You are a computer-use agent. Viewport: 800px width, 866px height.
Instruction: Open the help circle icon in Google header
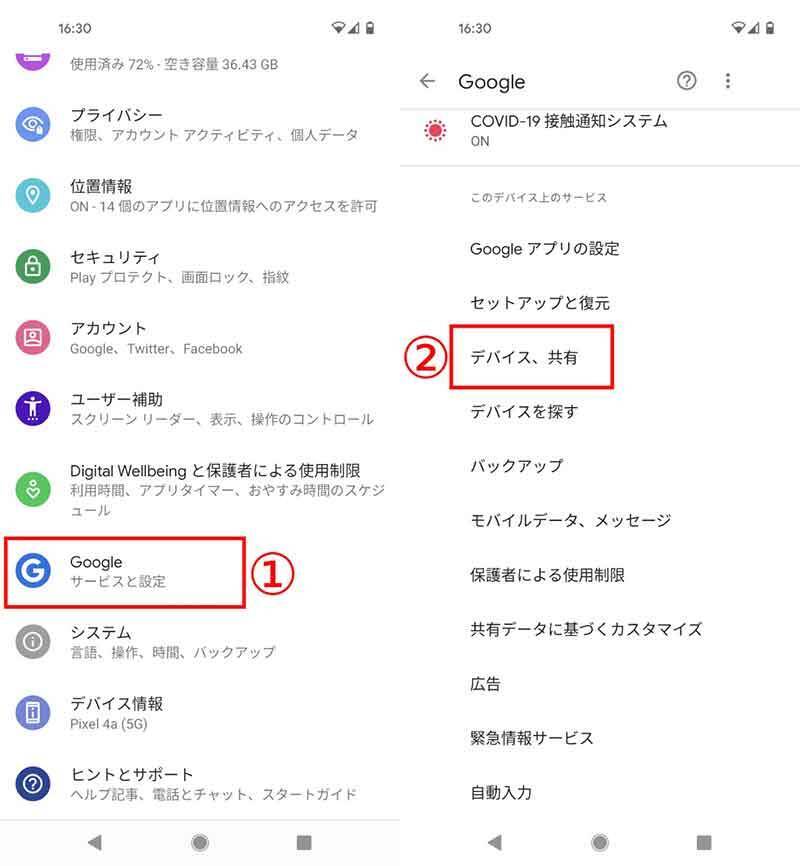[x=687, y=81]
